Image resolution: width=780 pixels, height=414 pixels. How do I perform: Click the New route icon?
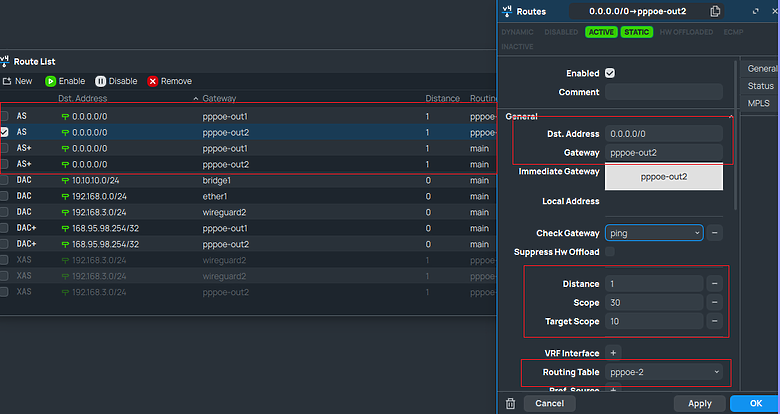(x=7, y=81)
